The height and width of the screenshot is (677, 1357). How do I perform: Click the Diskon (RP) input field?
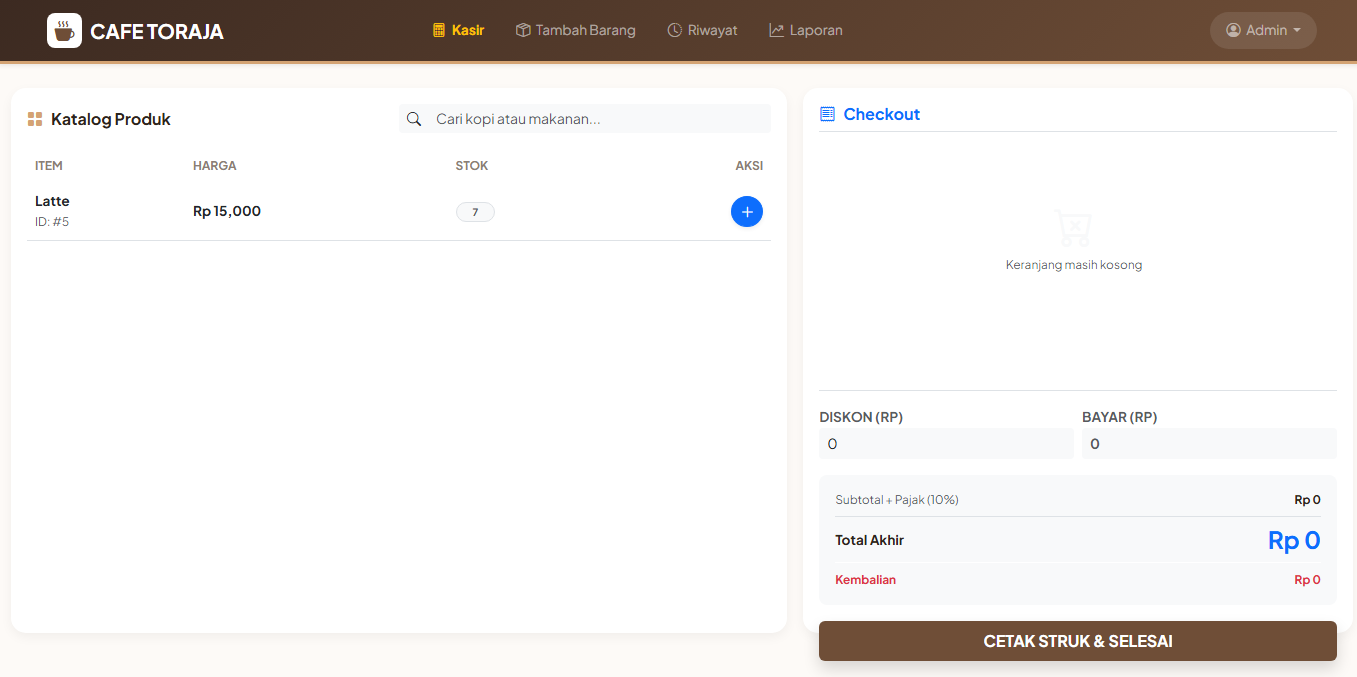(x=945, y=444)
